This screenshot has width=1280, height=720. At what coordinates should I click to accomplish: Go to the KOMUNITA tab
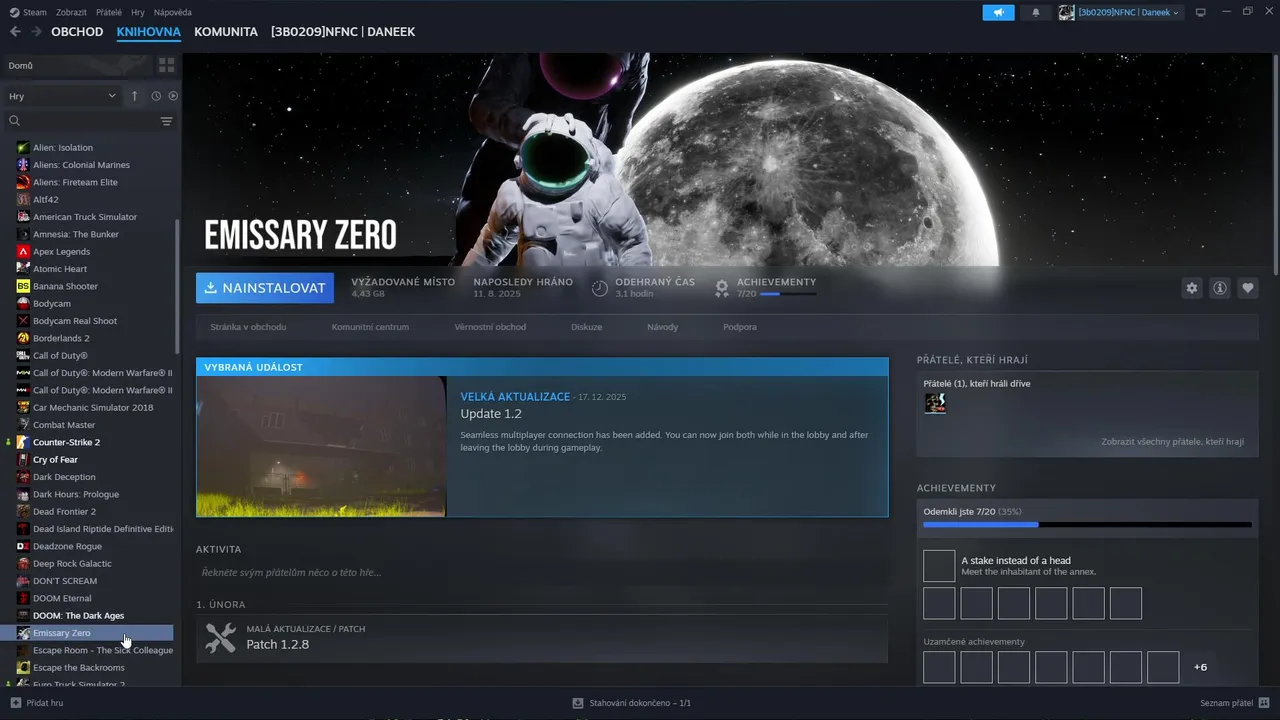pos(226,32)
